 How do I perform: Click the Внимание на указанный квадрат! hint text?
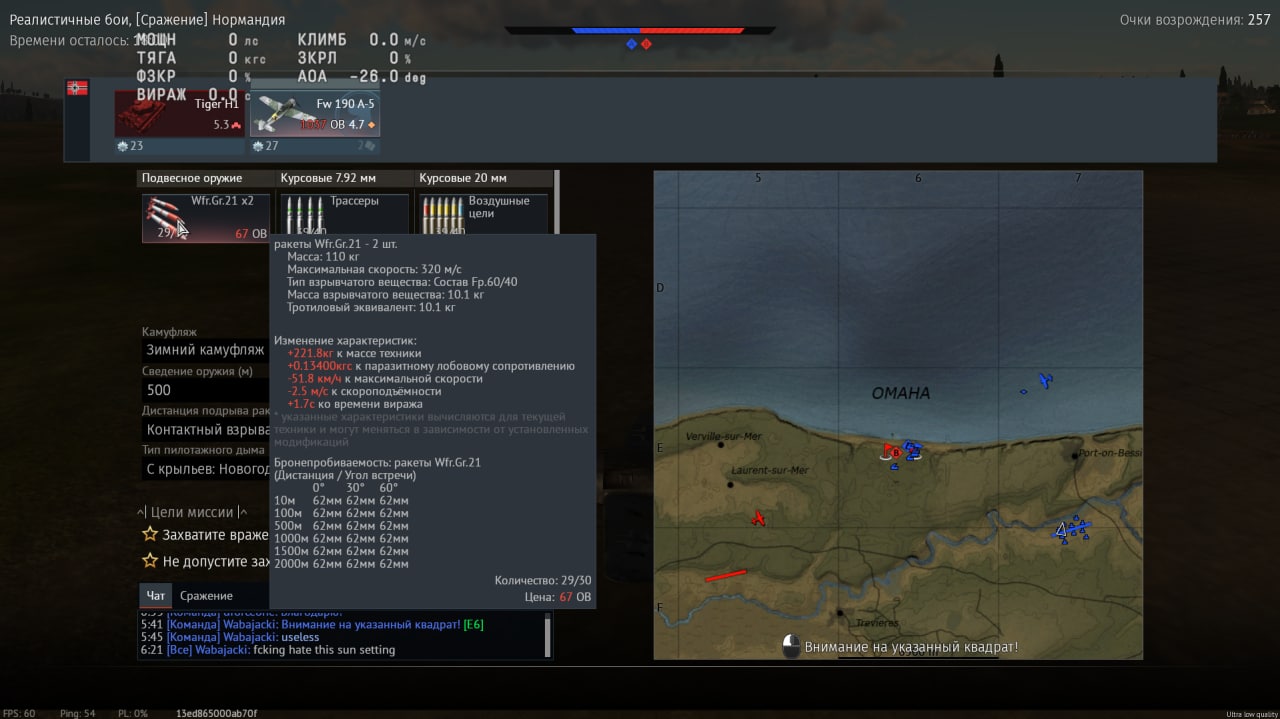coord(911,647)
